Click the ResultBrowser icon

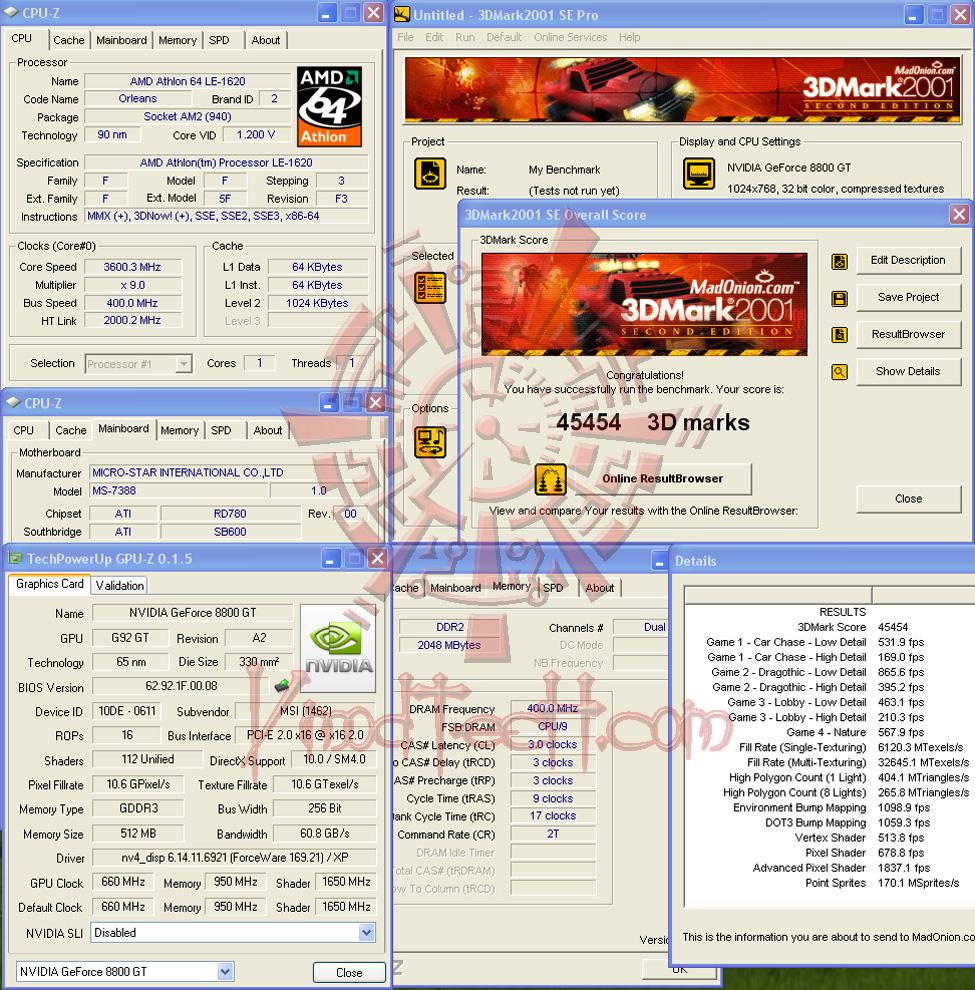(839, 335)
